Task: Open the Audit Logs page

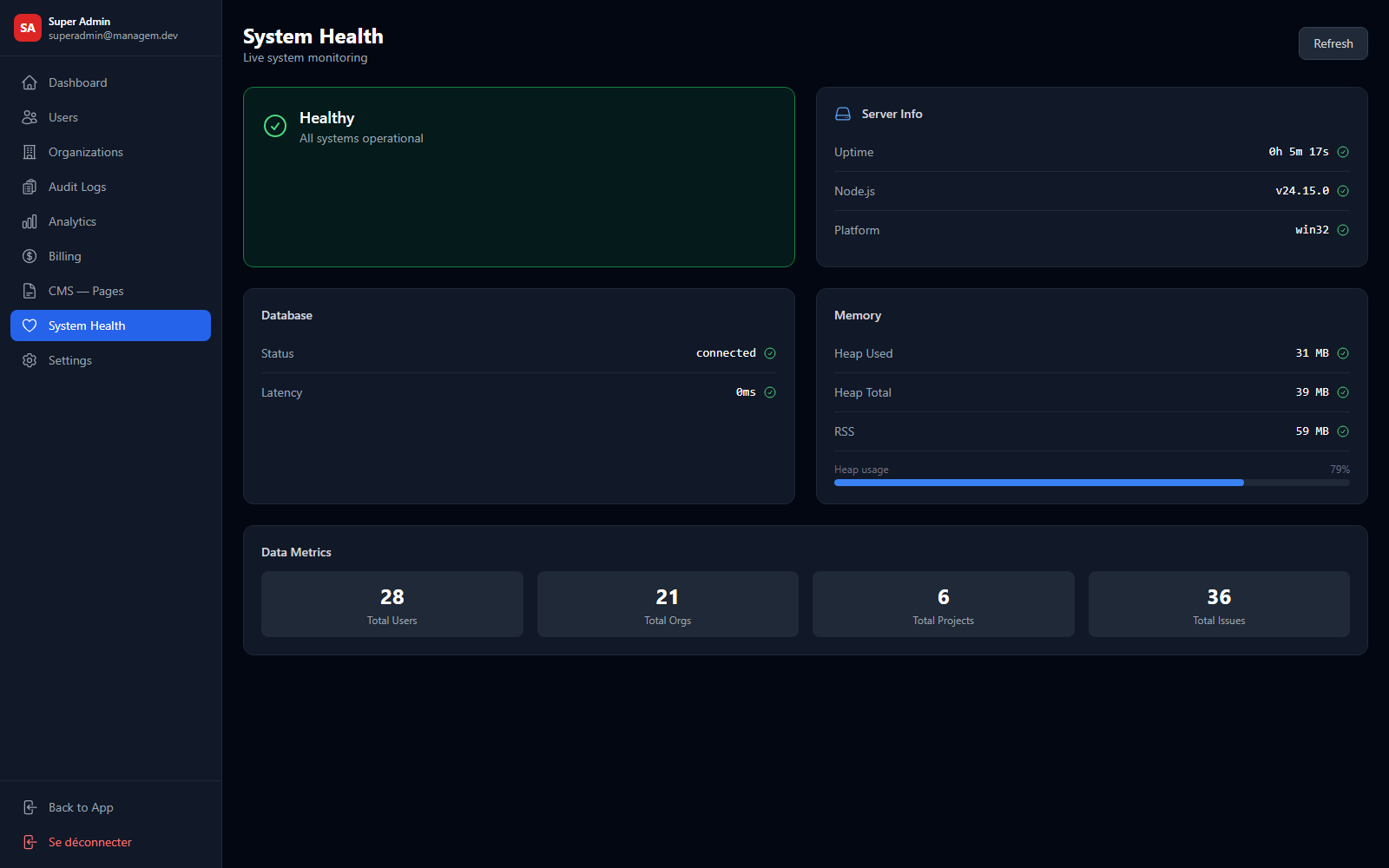Action: click(110, 187)
